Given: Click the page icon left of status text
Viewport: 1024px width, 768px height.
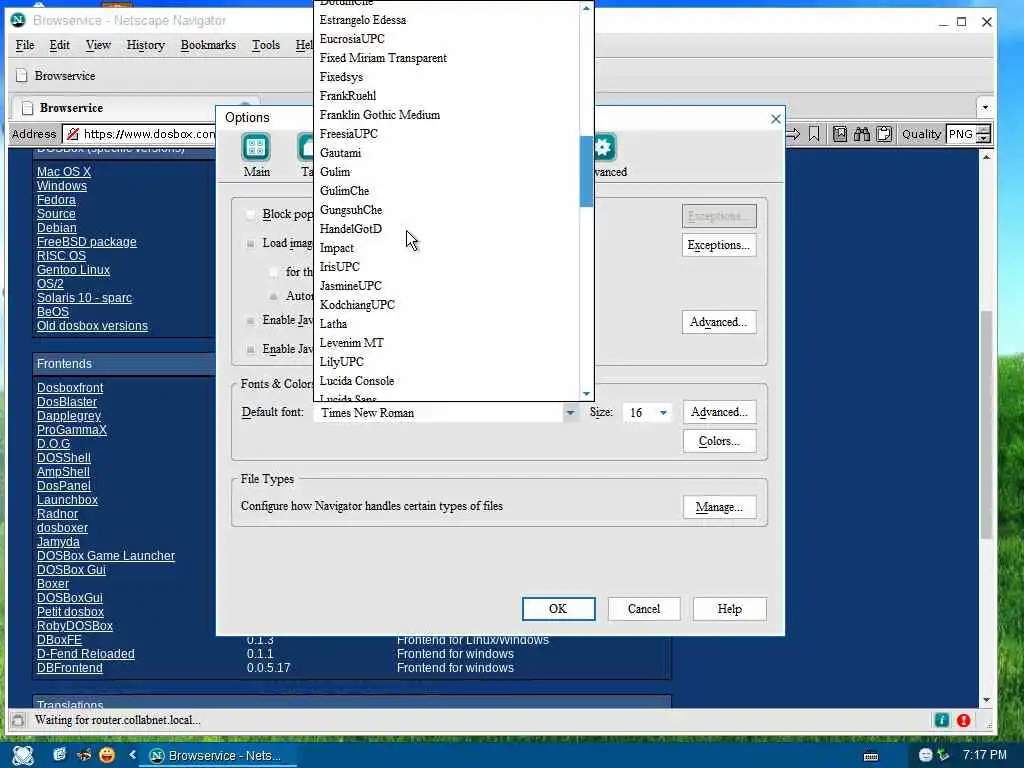Looking at the screenshot, I should click(x=18, y=720).
